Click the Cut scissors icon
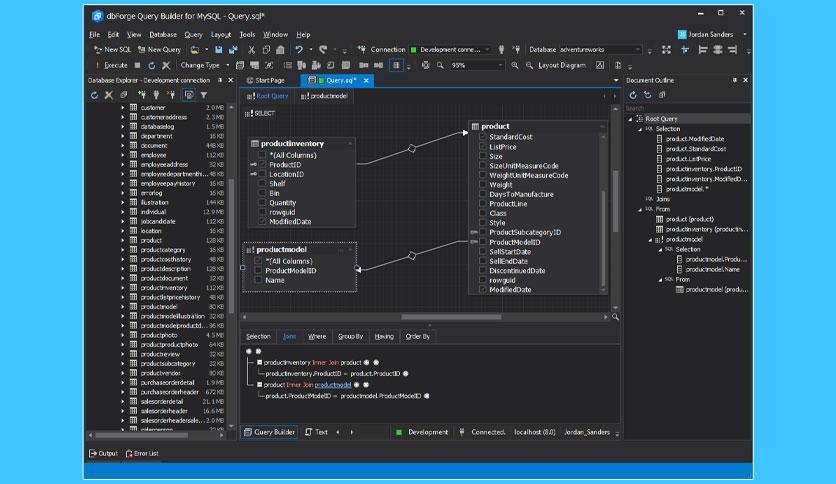 pyautogui.click(x=252, y=50)
